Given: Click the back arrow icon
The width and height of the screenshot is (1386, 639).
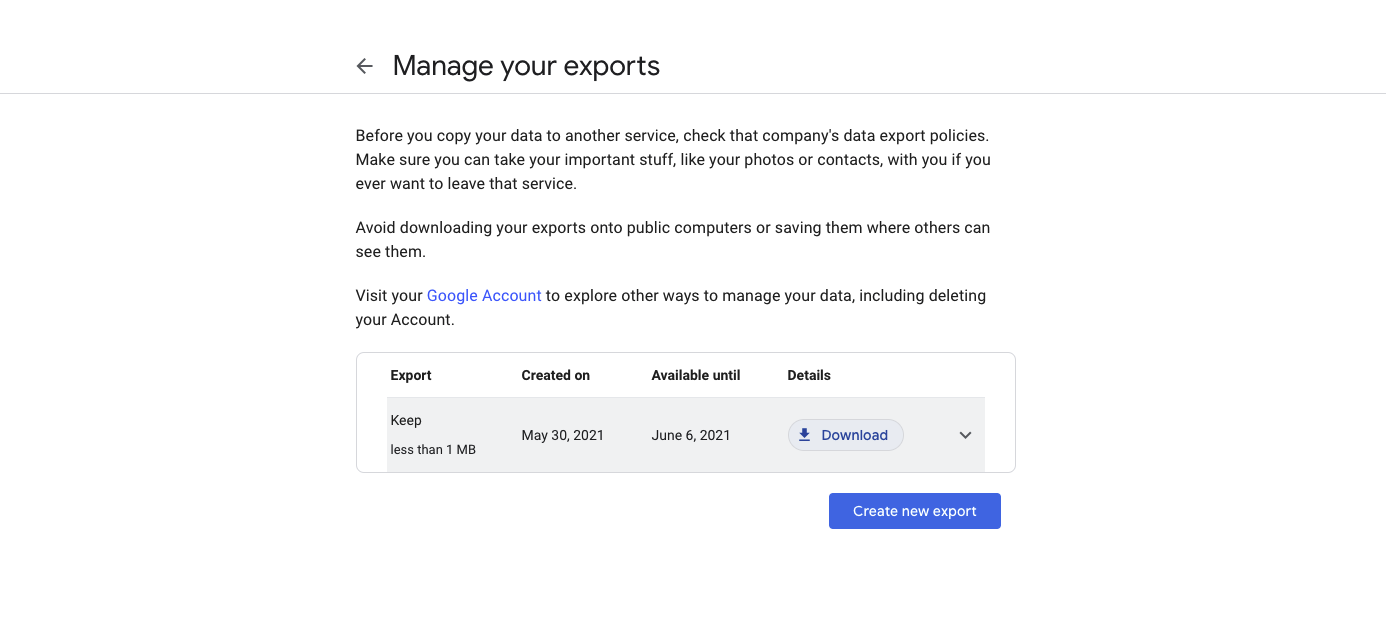Looking at the screenshot, I should (x=365, y=66).
